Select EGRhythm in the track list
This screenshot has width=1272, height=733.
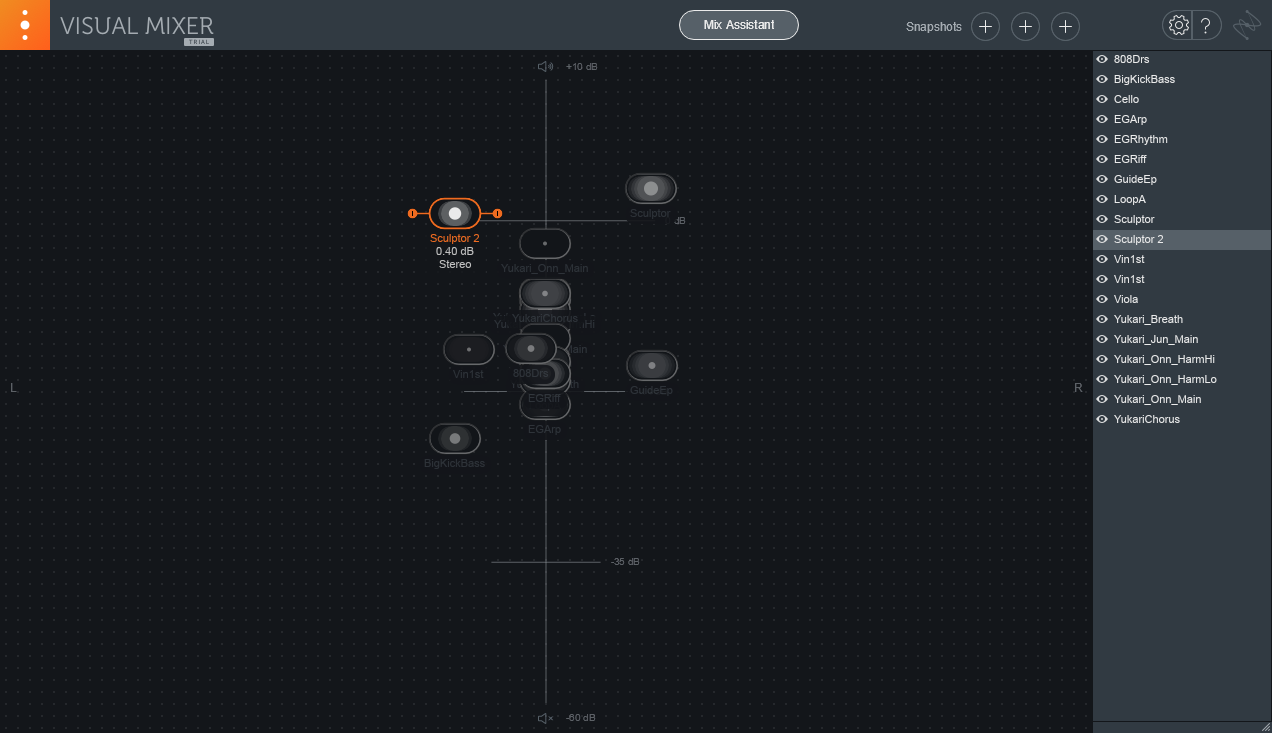click(x=1182, y=139)
